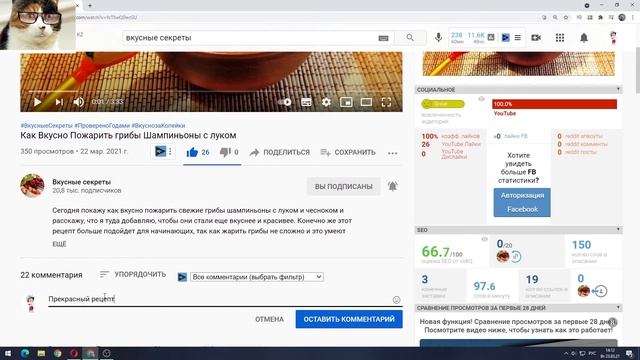
Task: Open Opera from taskbar
Action: [74, 353]
